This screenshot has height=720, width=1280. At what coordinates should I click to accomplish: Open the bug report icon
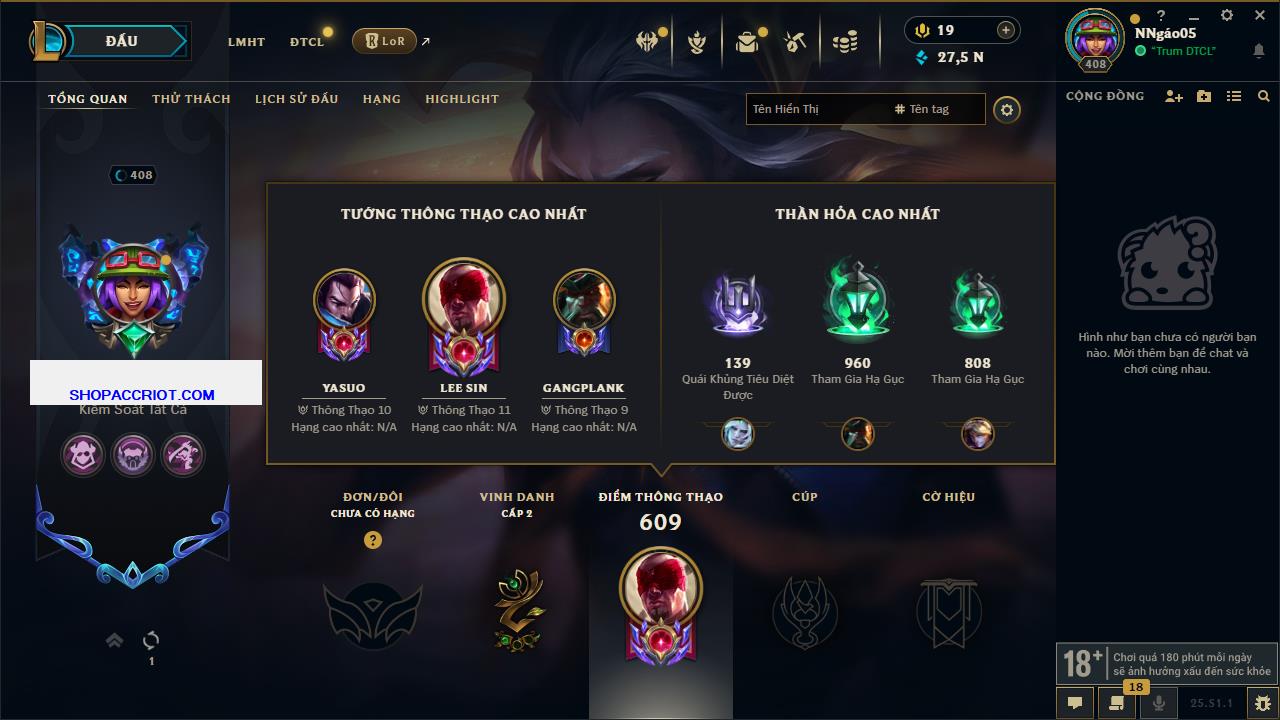pyautogui.click(x=1263, y=703)
